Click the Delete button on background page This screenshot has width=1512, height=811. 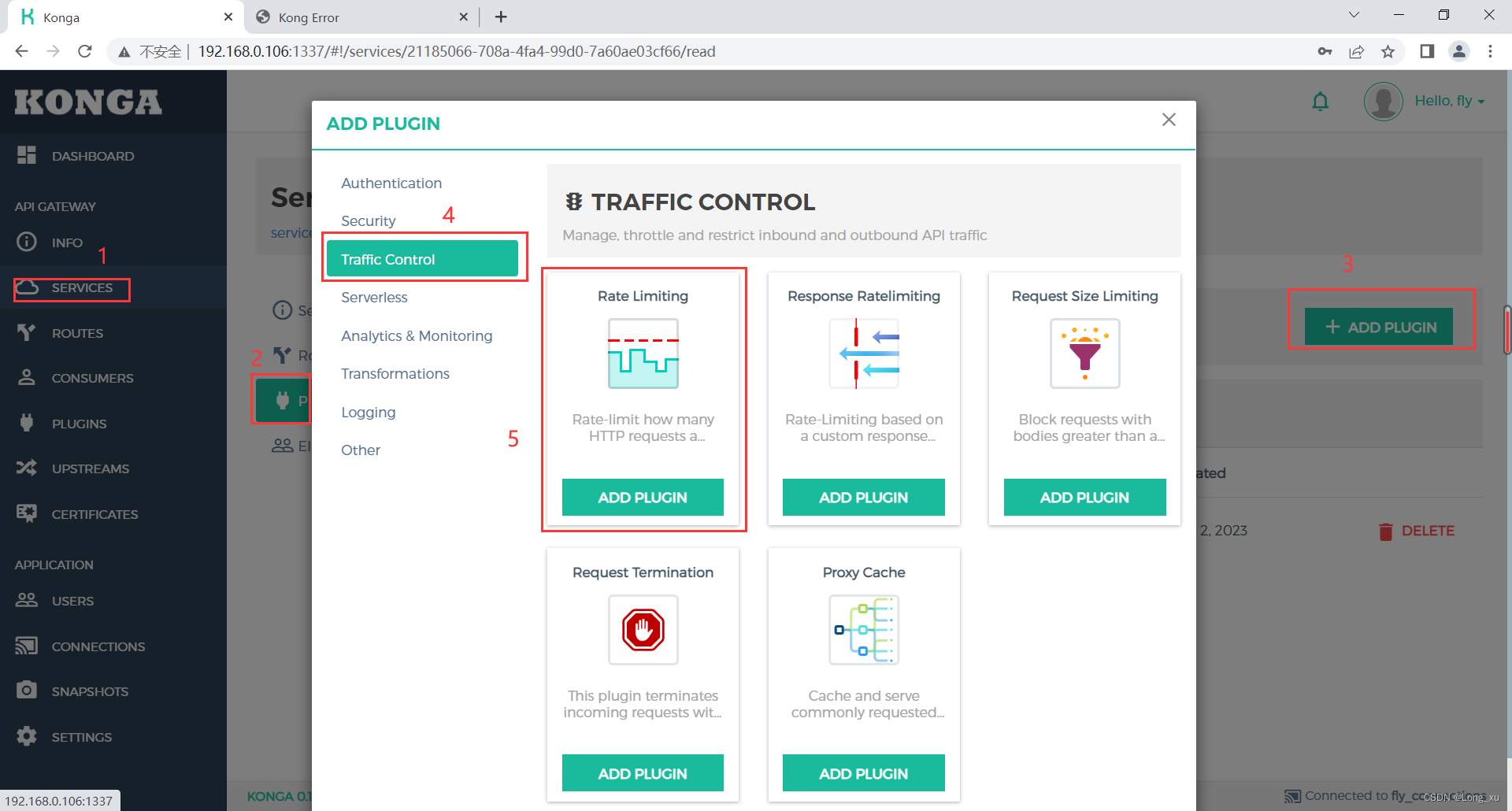point(1417,531)
